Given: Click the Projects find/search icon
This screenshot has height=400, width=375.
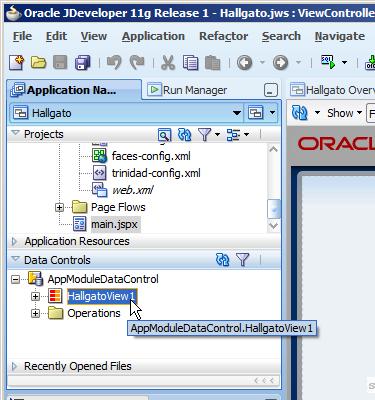Looking at the screenshot, I should pos(164,135).
